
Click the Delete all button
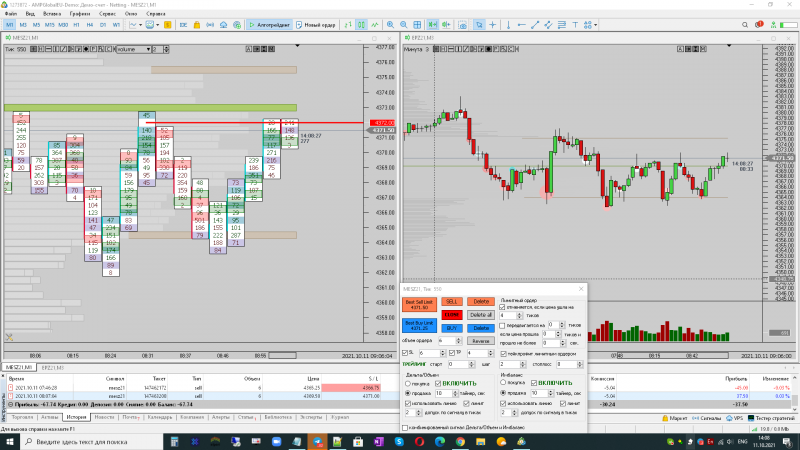point(481,315)
